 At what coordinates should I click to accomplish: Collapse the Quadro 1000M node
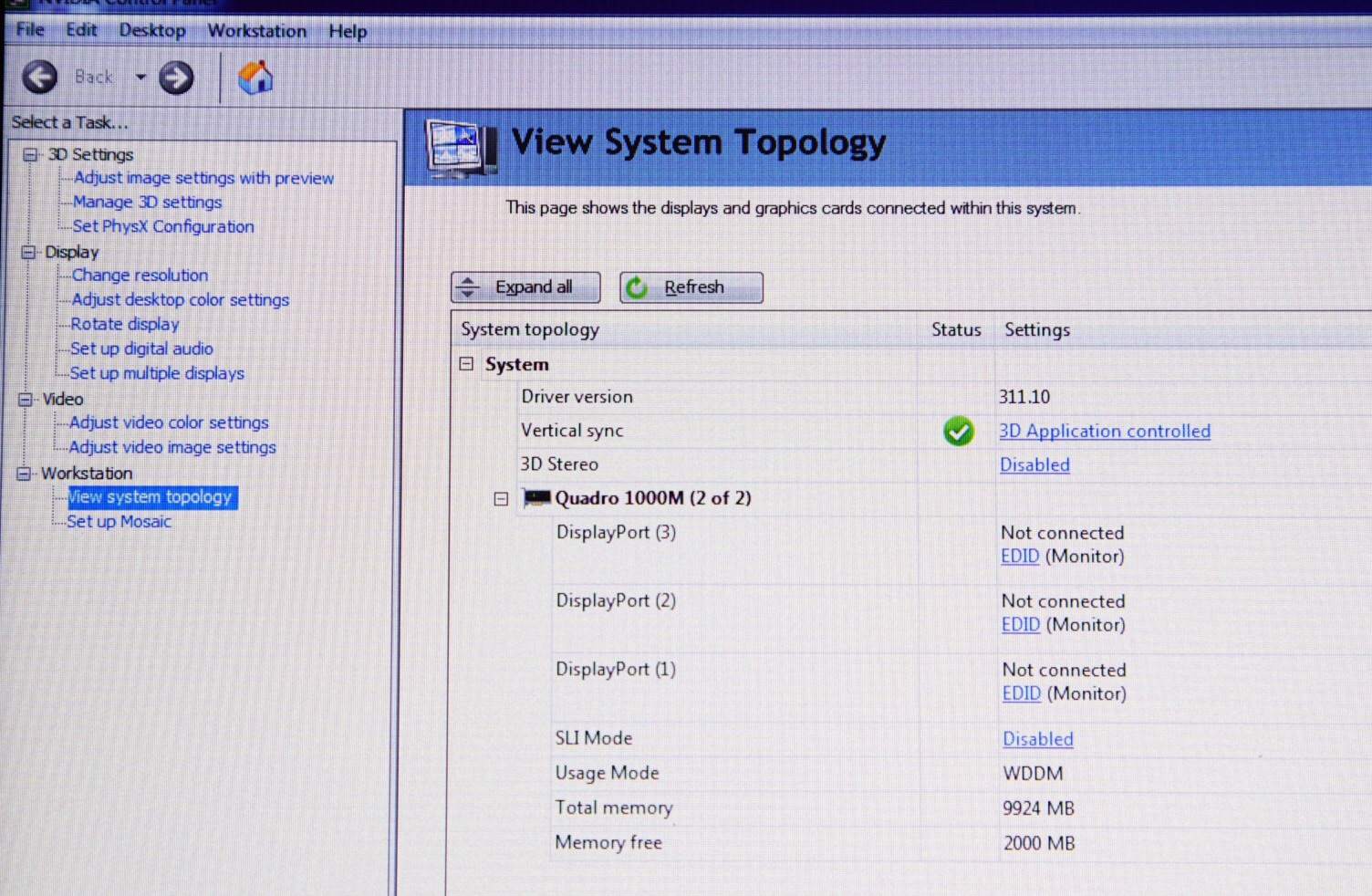coord(501,498)
